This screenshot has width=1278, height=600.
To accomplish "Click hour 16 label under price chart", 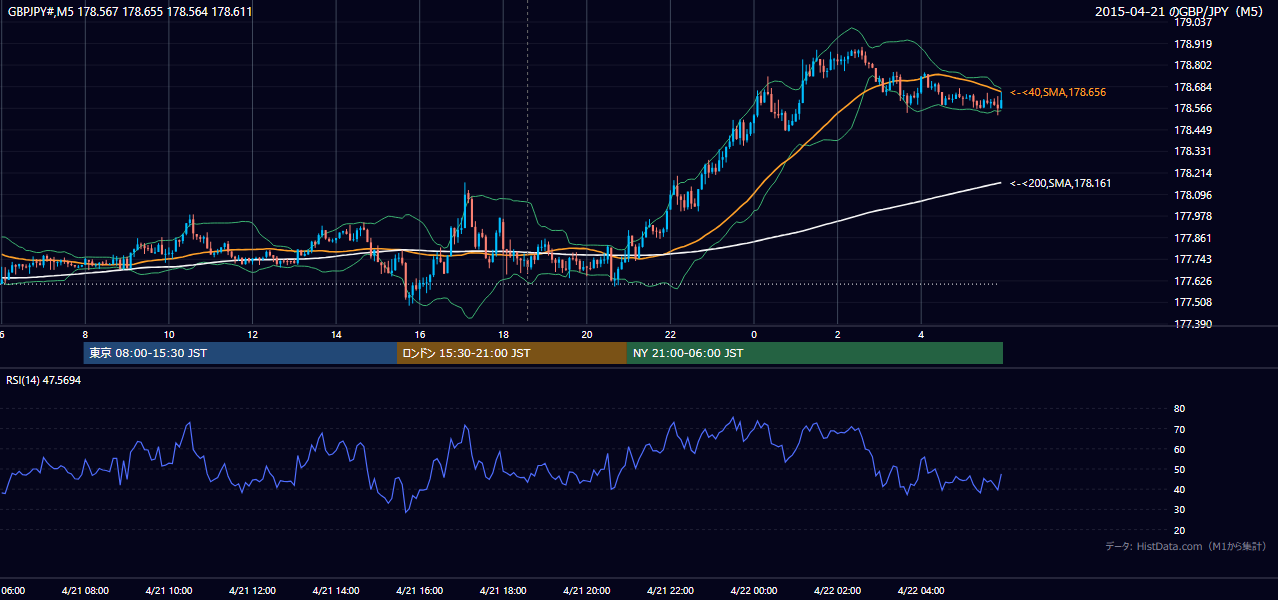I will coord(420,334).
